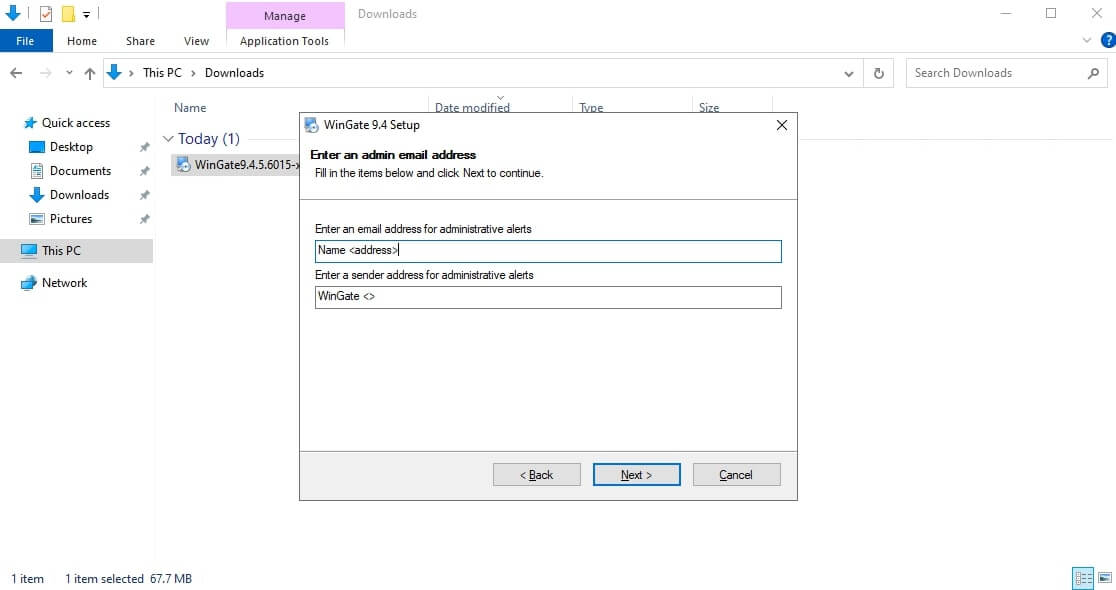Image resolution: width=1116 pixels, height=590 pixels.
Task: Click the Properties quick access icon
Action: pos(46,14)
